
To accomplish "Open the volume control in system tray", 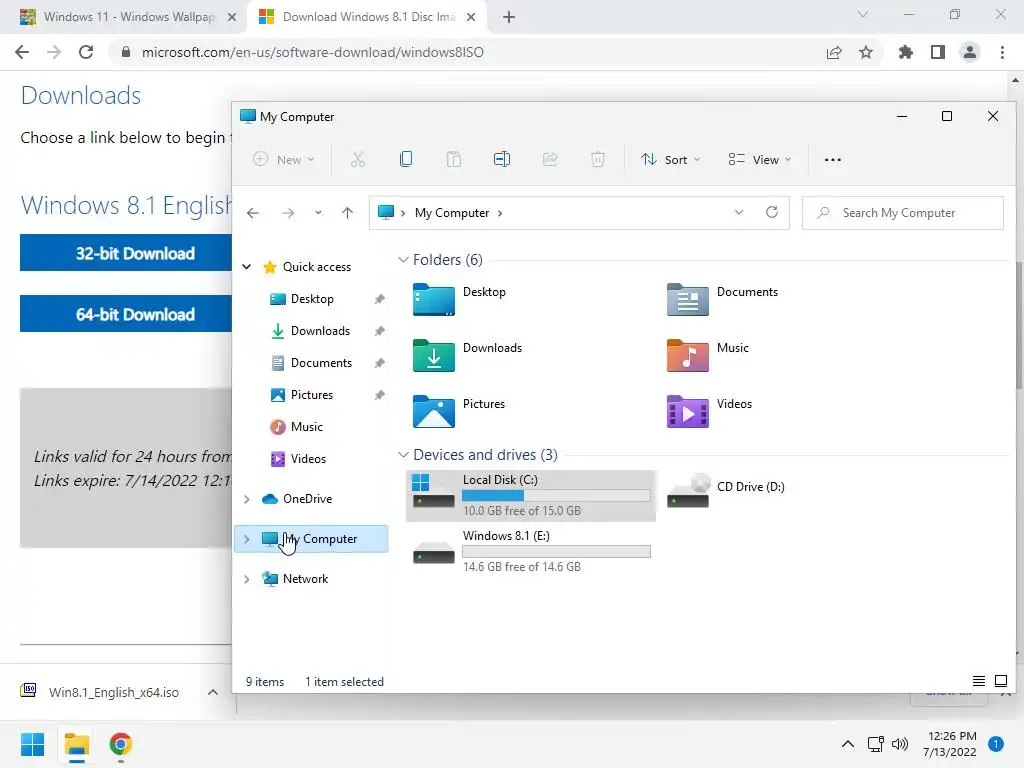I will [900, 744].
